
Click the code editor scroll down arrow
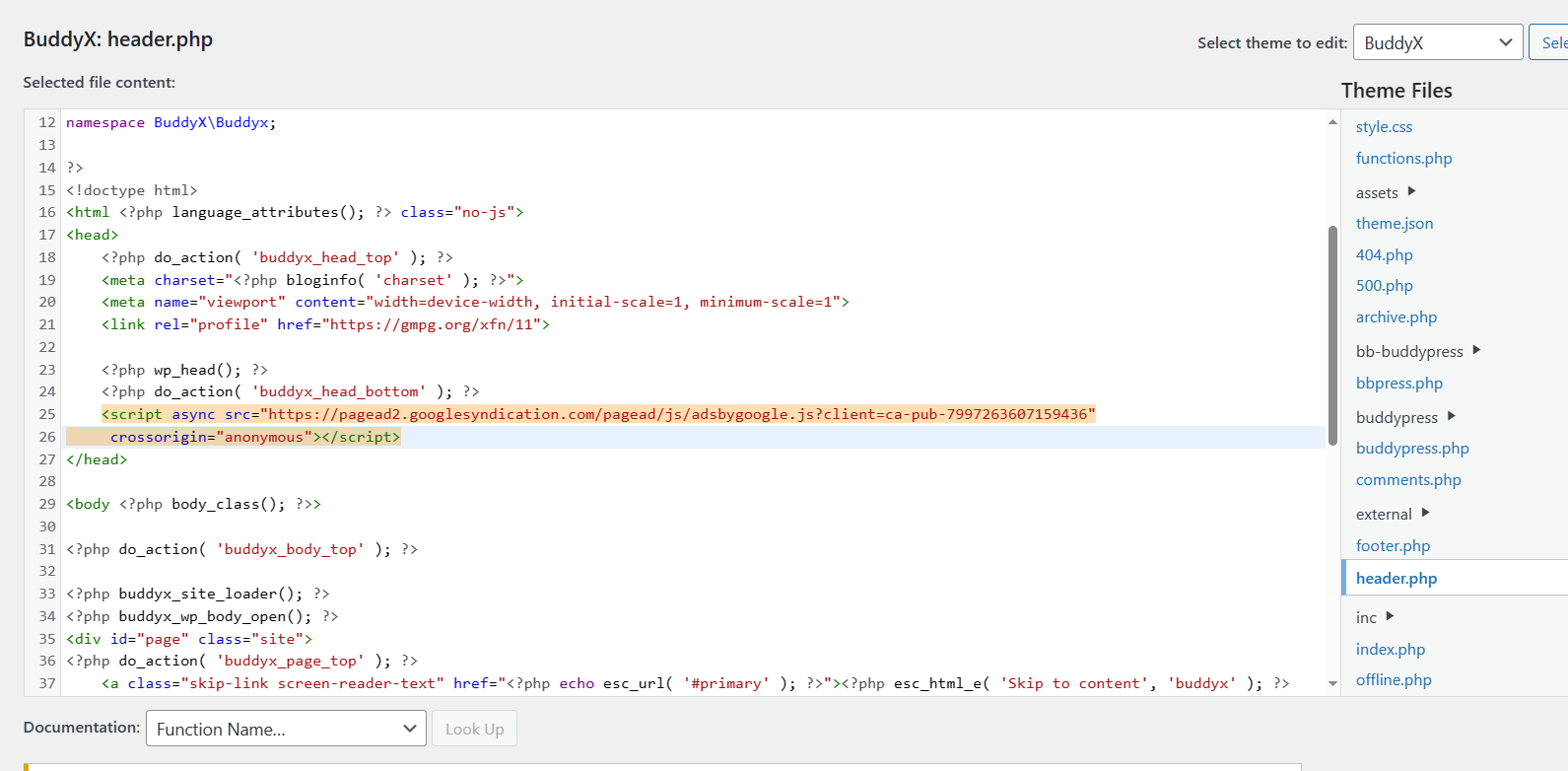[1332, 682]
